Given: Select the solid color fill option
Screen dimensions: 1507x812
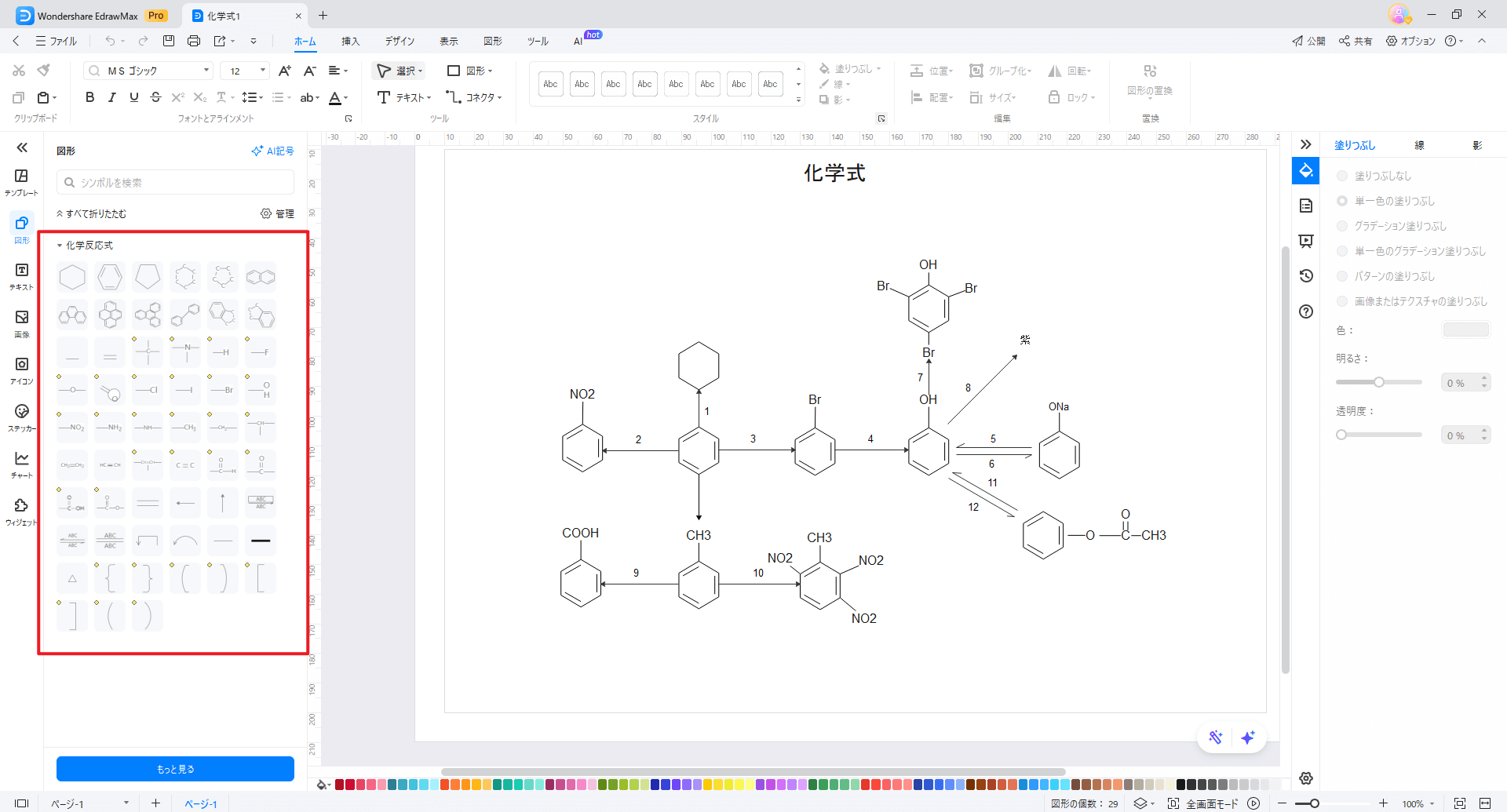Looking at the screenshot, I should pyautogui.click(x=1342, y=201).
